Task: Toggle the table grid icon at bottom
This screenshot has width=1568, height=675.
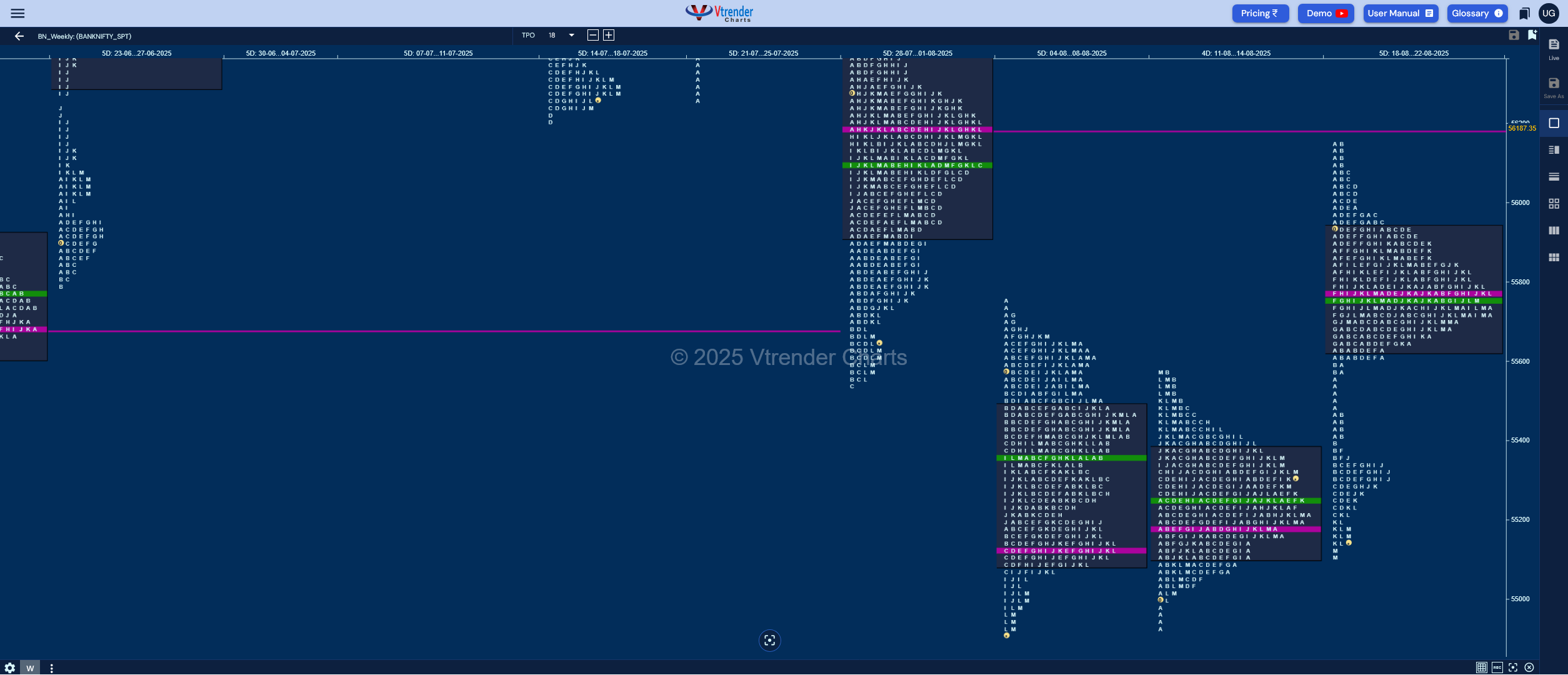Action: [x=1481, y=667]
